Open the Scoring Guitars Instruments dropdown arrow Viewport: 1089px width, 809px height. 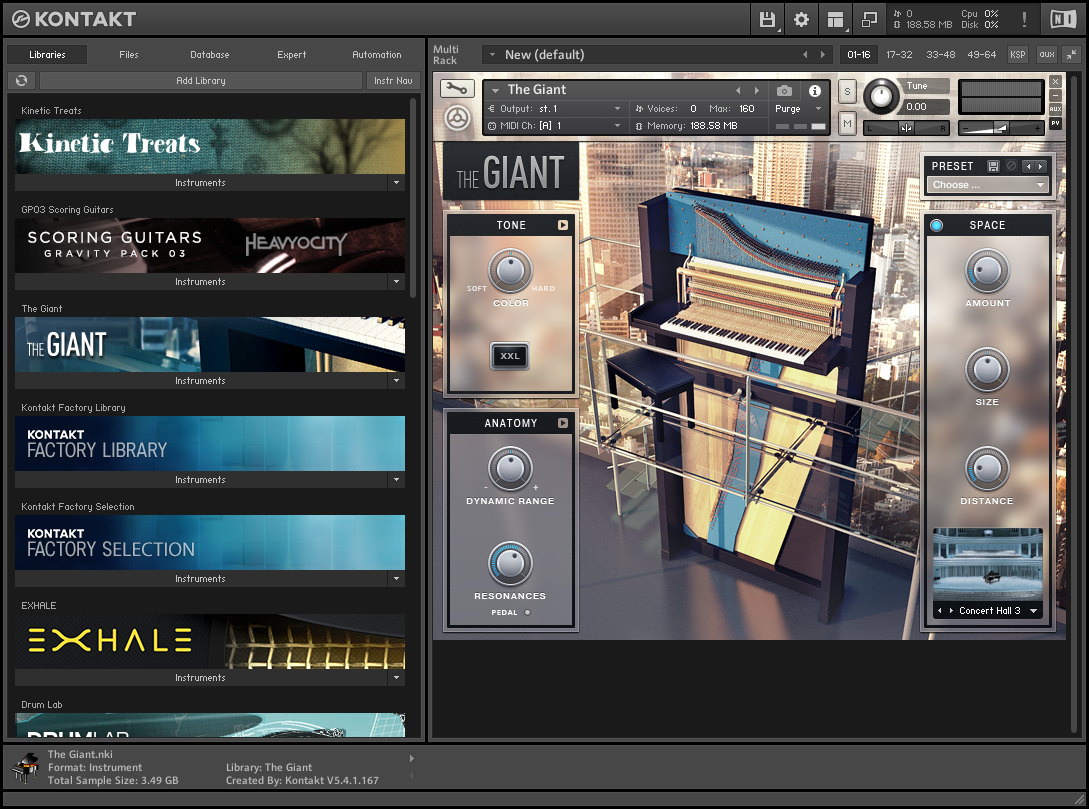coord(397,282)
